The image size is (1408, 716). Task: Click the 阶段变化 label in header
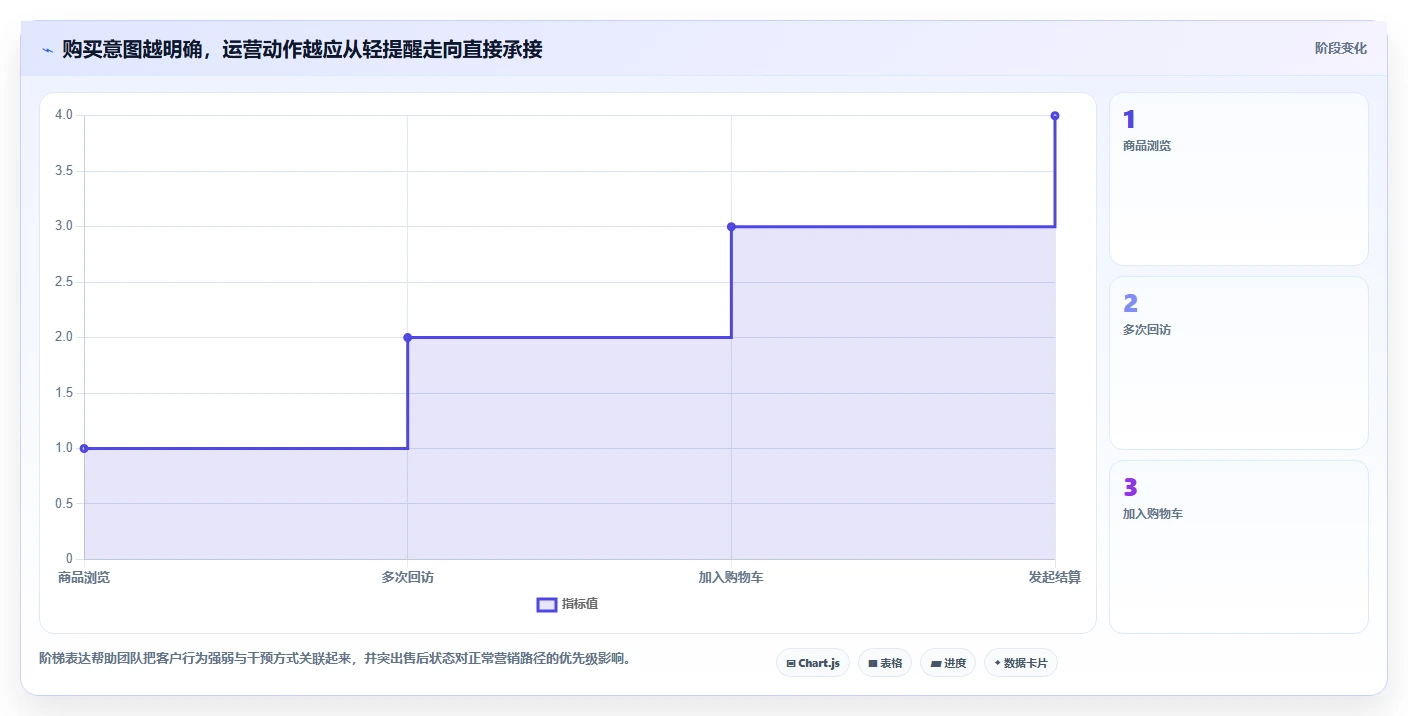coord(1341,48)
